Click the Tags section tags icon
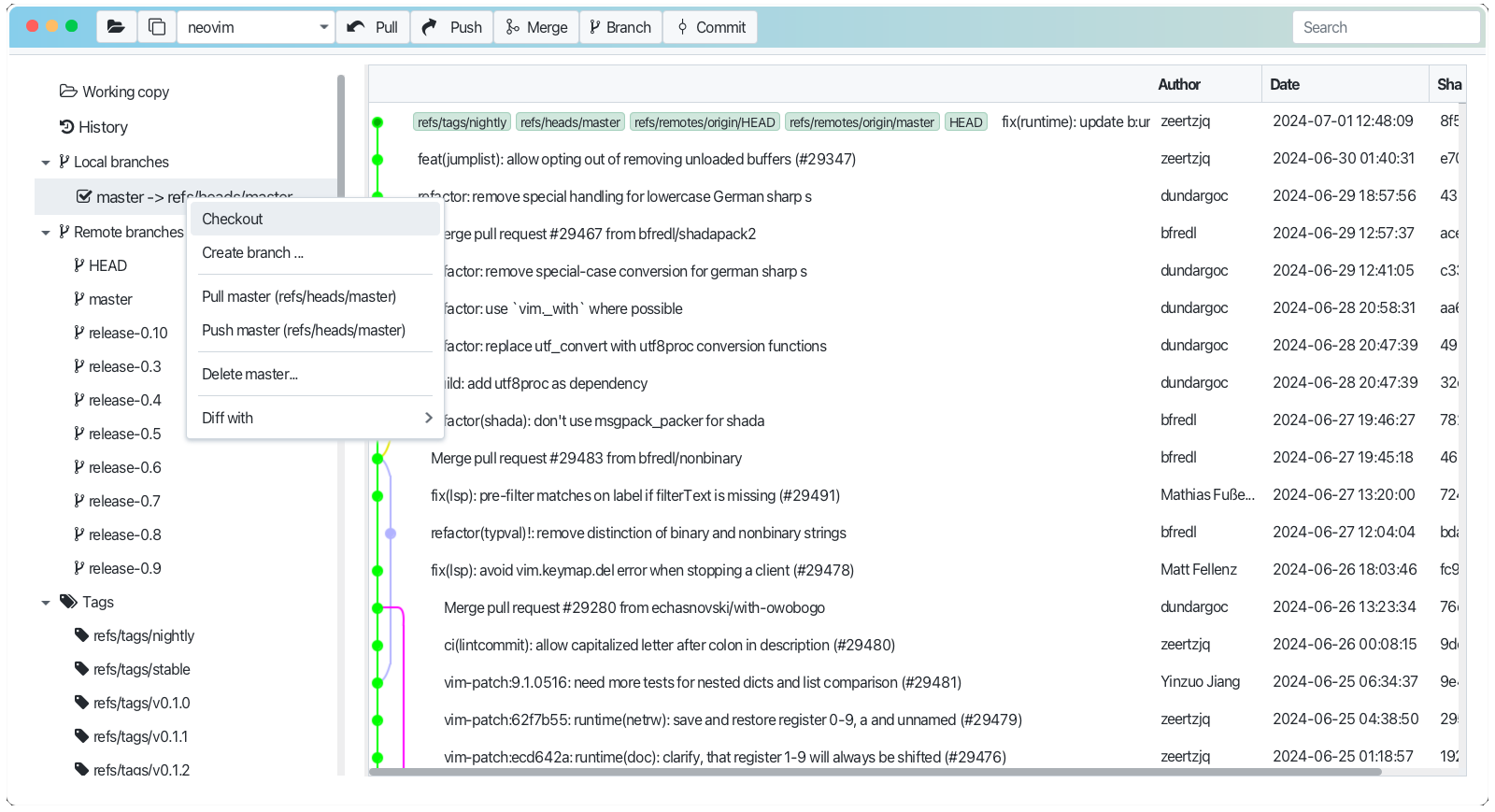Image resolution: width=1495 pixels, height=812 pixels. coord(68,602)
